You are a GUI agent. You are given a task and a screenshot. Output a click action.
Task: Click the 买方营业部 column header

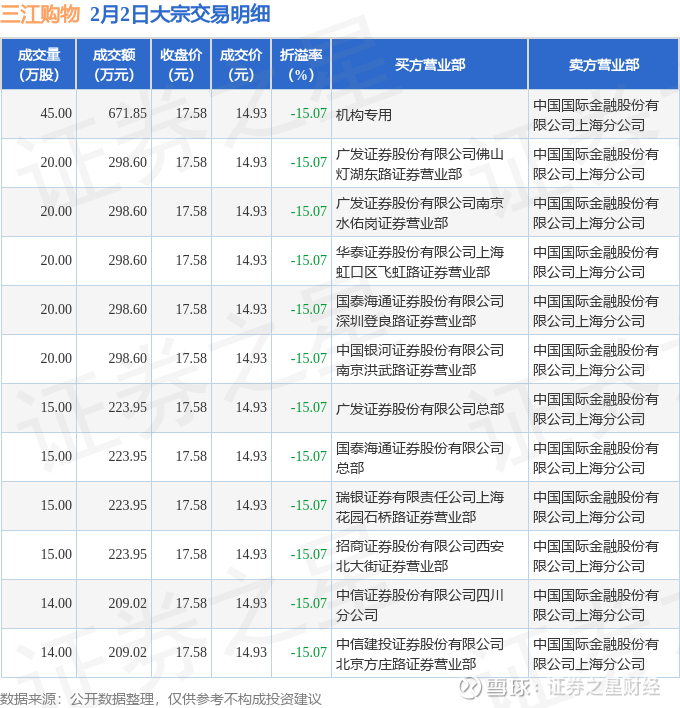pyautogui.click(x=430, y=65)
